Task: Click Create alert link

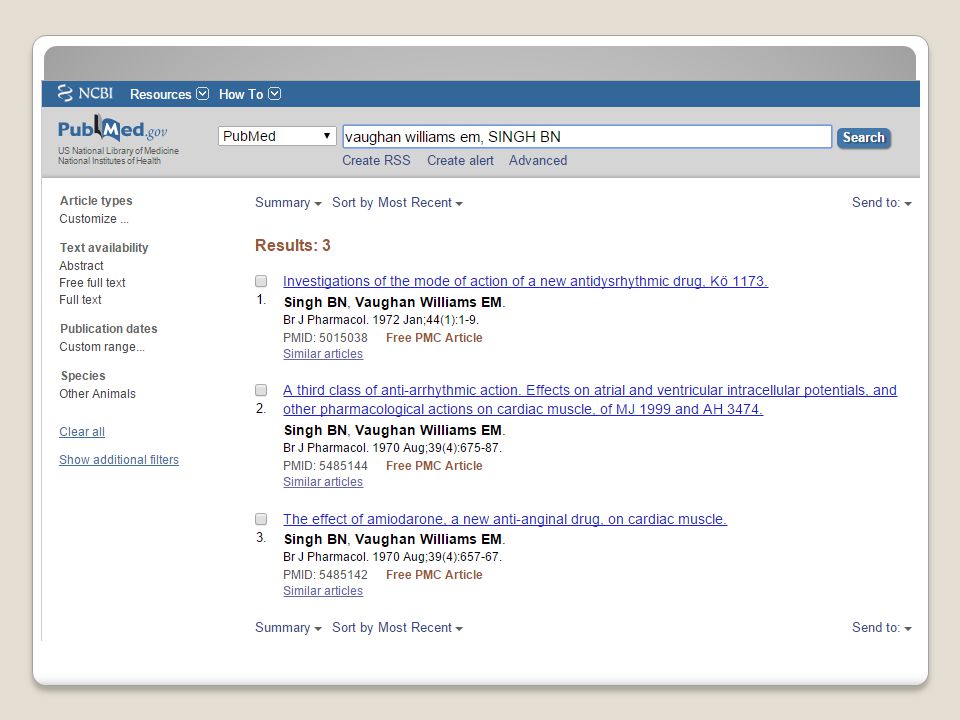Action: tap(460, 160)
